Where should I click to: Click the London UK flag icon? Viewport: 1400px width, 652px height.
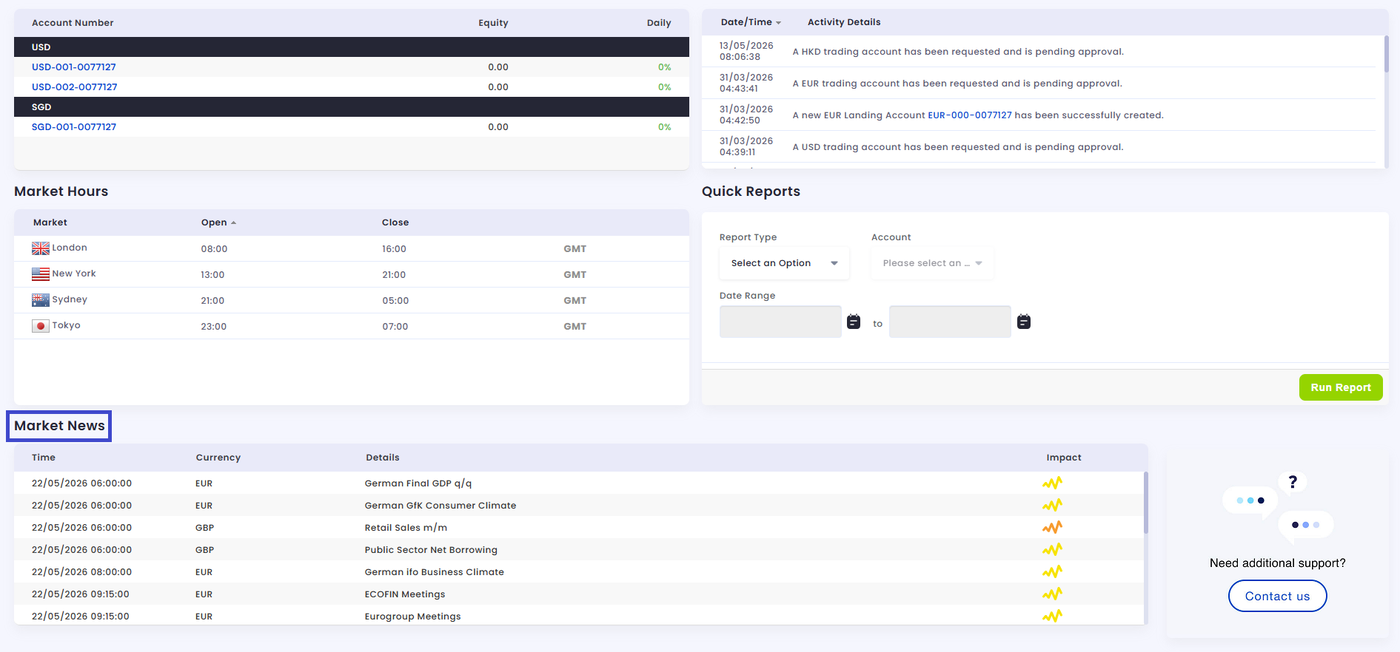[40, 248]
